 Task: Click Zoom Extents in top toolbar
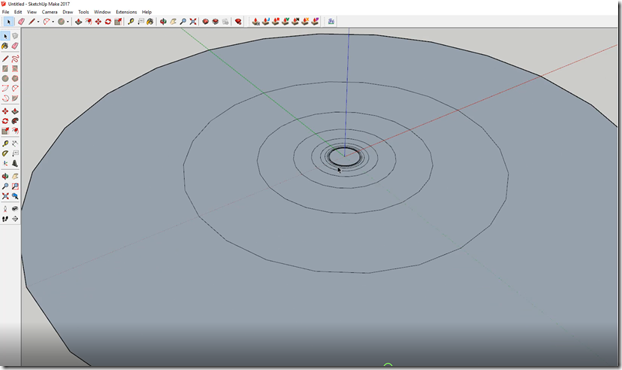click(193, 21)
